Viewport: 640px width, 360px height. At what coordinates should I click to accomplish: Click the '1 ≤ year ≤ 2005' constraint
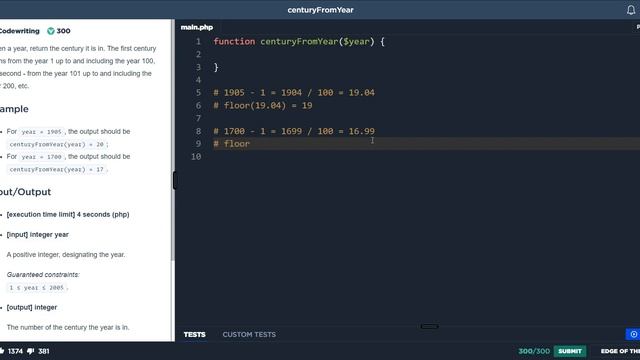pyautogui.click(x=37, y=288)
